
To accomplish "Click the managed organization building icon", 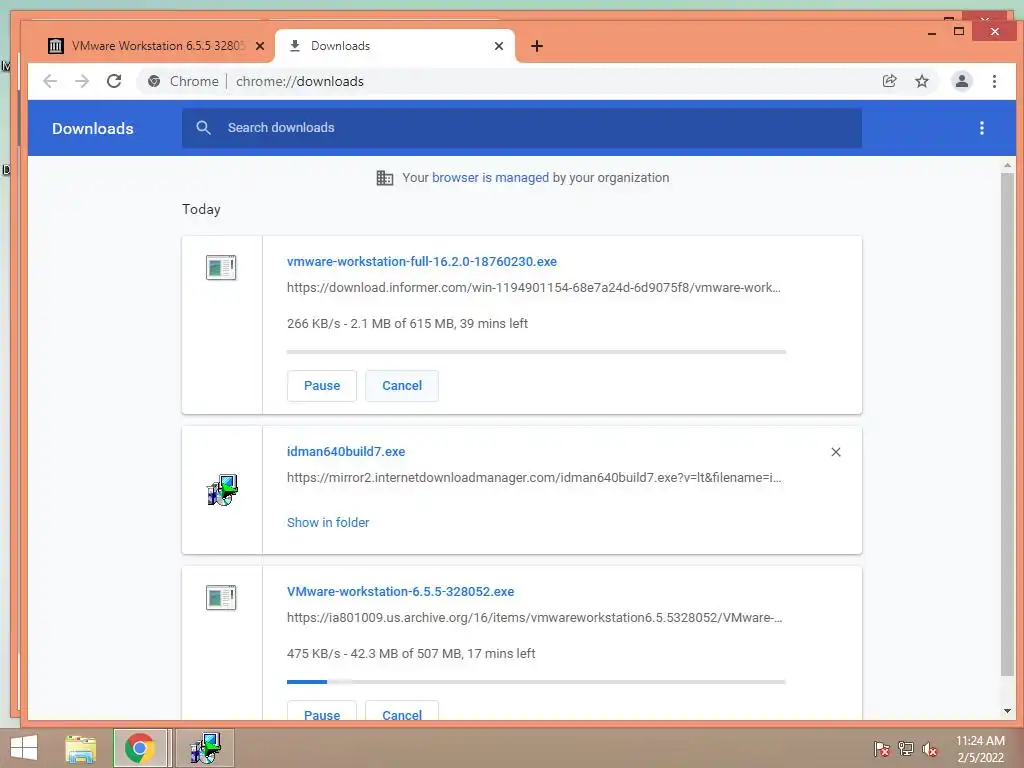I will [x=385, y=178].
